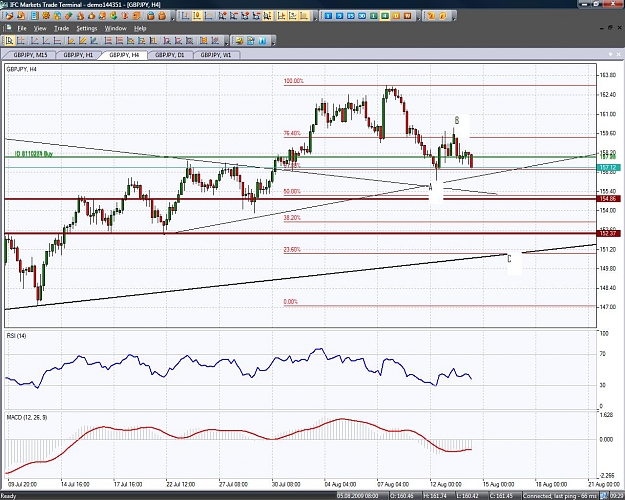Click the second orange icon in rightmost toolbar
Image resolution: width=625 pixels, height=500 pixels.
point(442,16)
